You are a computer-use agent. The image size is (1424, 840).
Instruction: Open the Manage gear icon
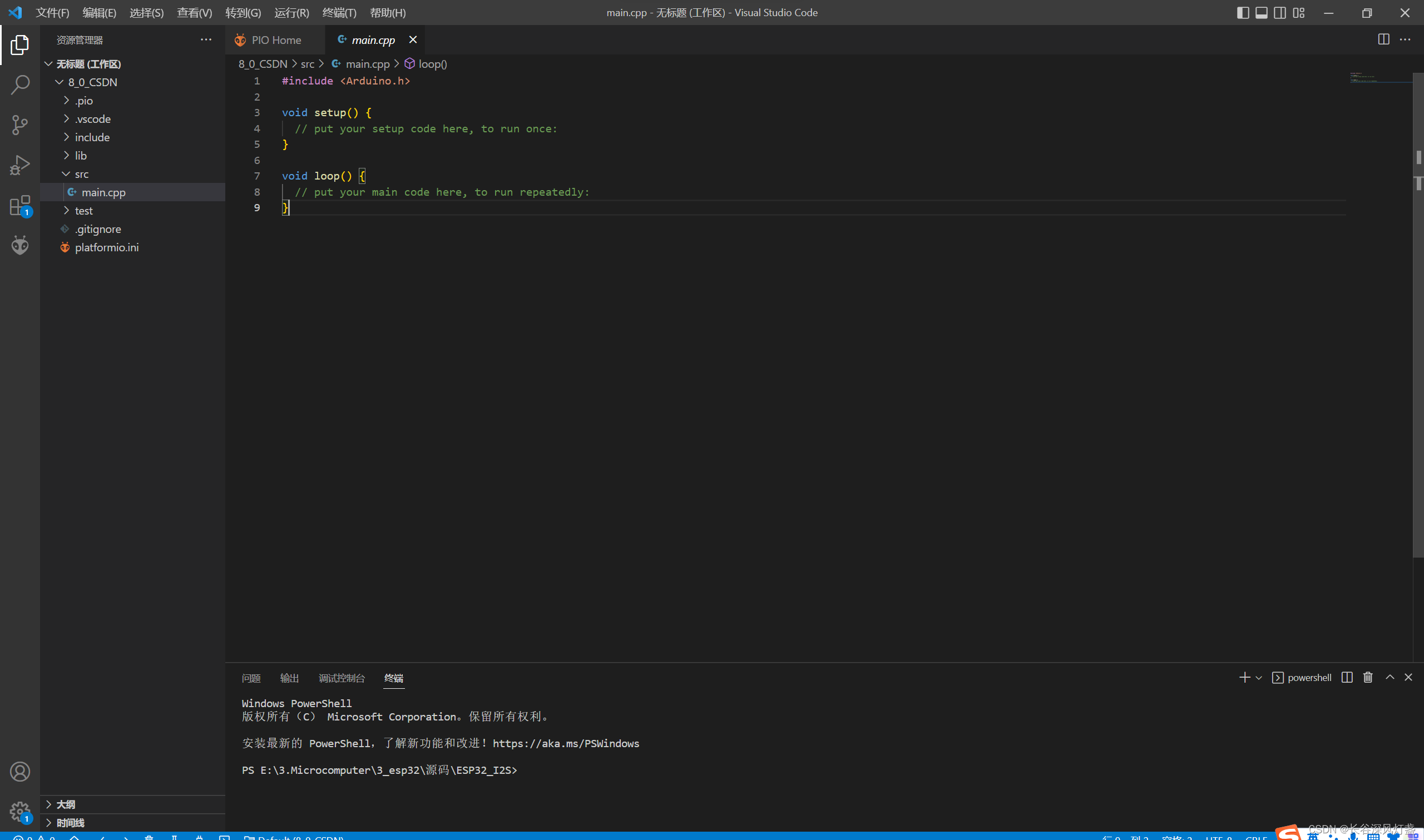tap(20, 811)
